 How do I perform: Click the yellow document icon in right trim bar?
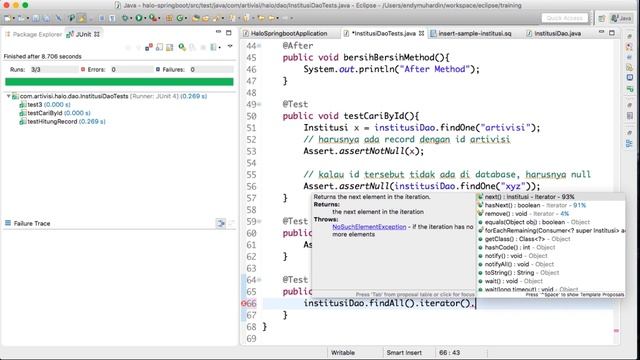tap(629, 67)
